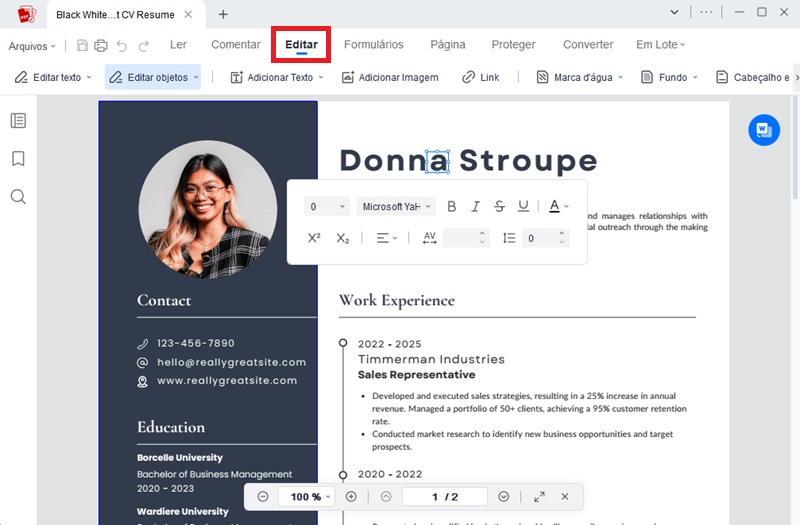The width and height of the screenshot is (800, 525).
Task: Open the Microsoft YaHei font dropdown
Action: [396, 207]
